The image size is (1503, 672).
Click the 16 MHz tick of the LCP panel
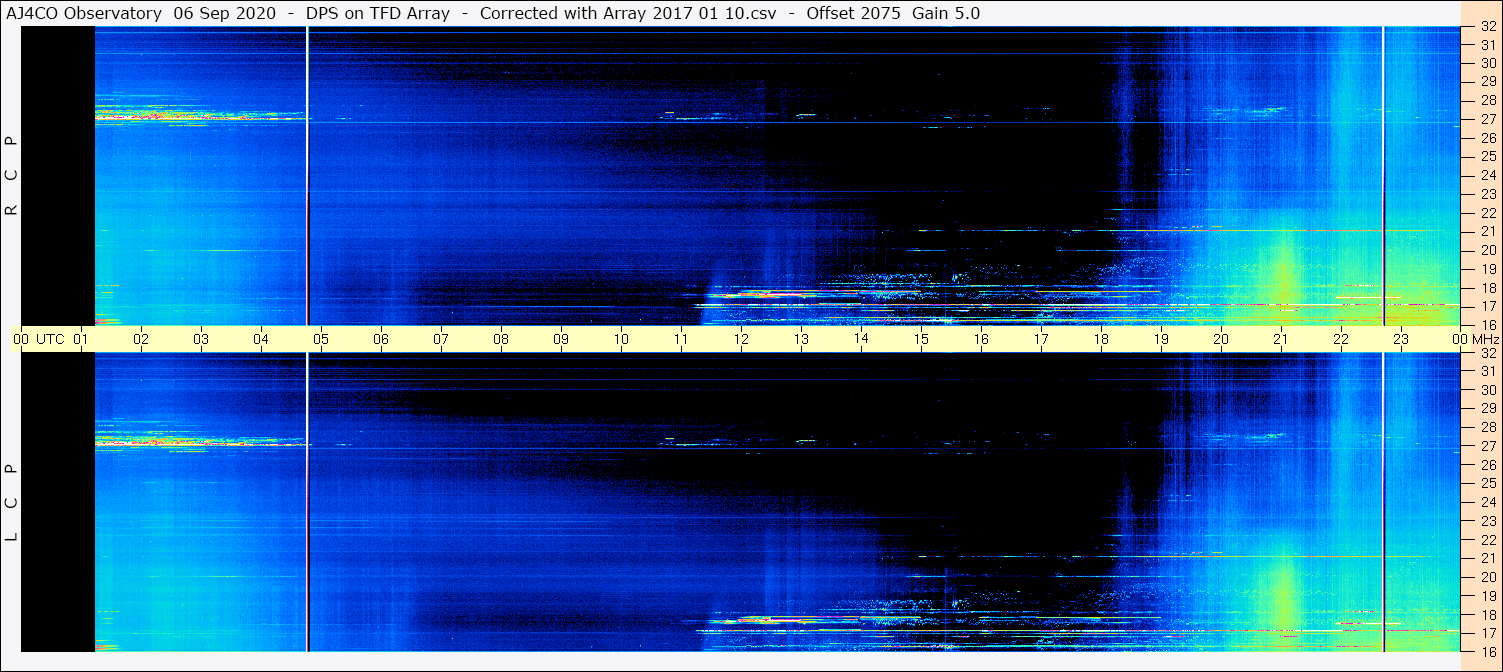point(1488,652)
